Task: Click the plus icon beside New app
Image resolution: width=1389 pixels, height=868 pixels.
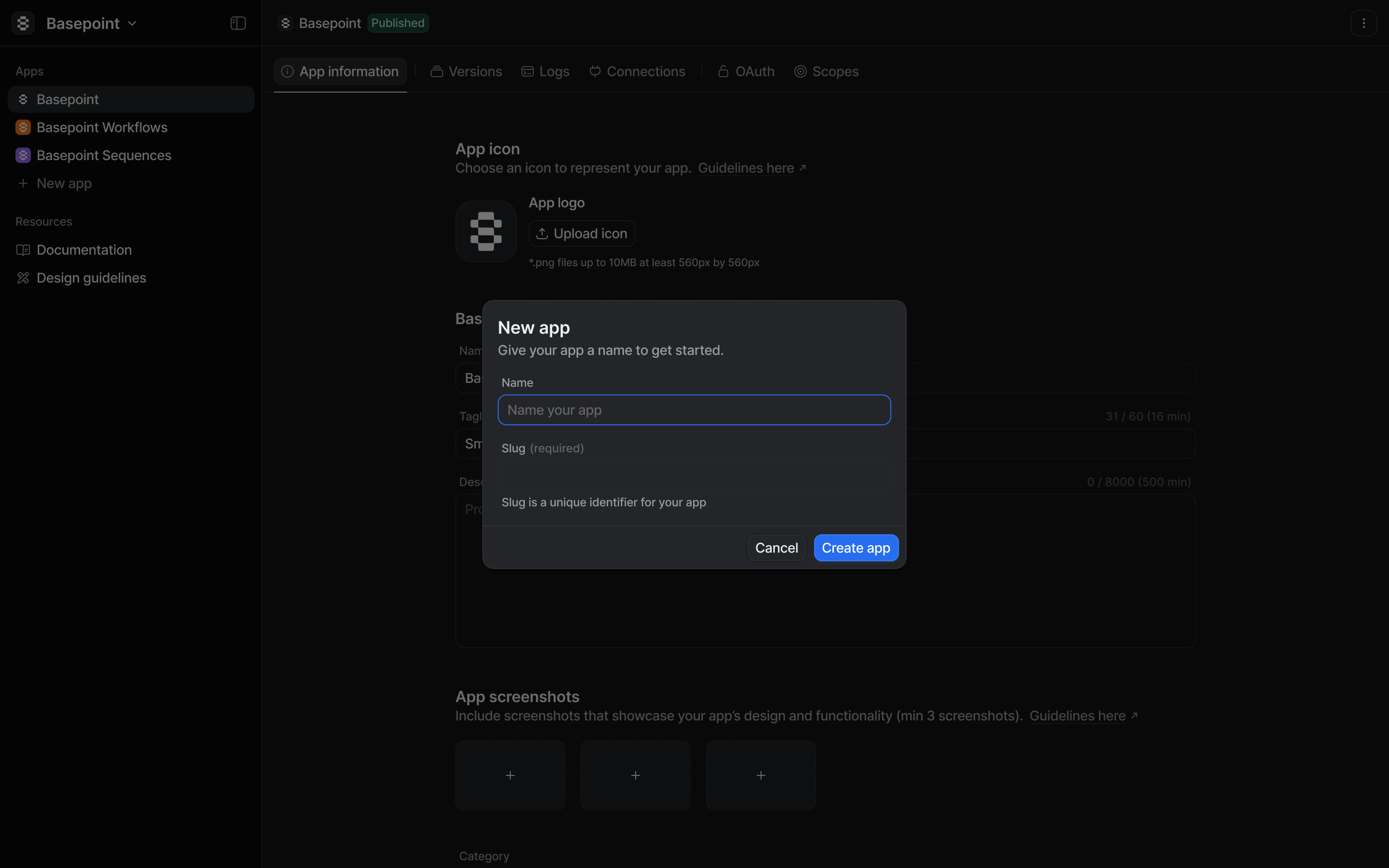Action: pyautogui.click(x=23, y=184)
